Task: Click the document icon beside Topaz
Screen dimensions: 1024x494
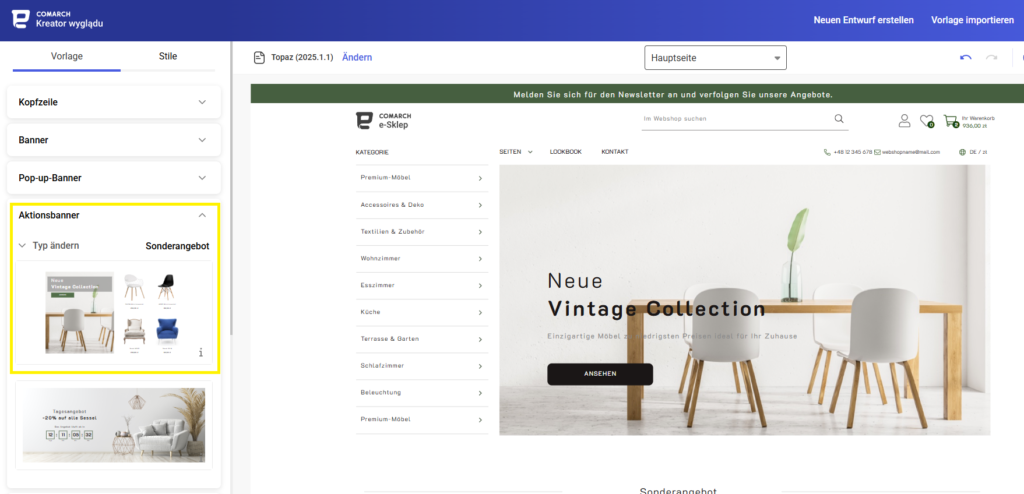Action: [259, 58]
